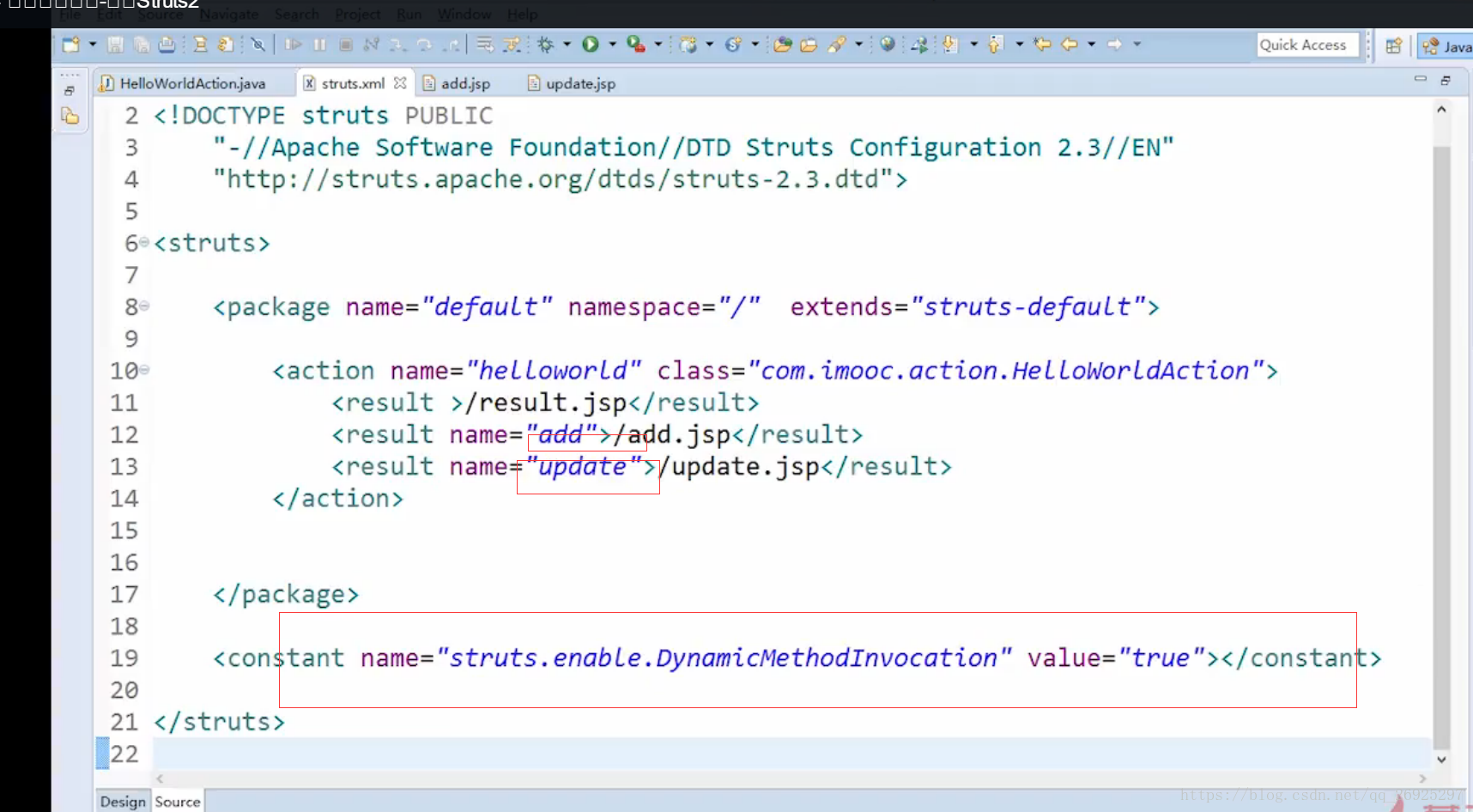Click the Suspend debug icon

point(319,44)
